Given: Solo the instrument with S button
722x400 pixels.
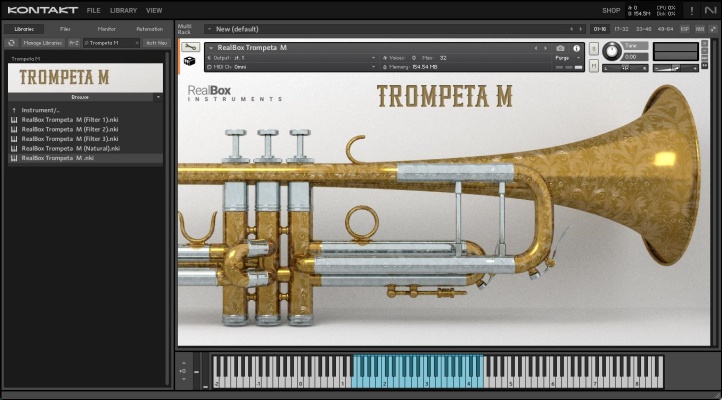Looking at the screenshot, I should [594, 49].
